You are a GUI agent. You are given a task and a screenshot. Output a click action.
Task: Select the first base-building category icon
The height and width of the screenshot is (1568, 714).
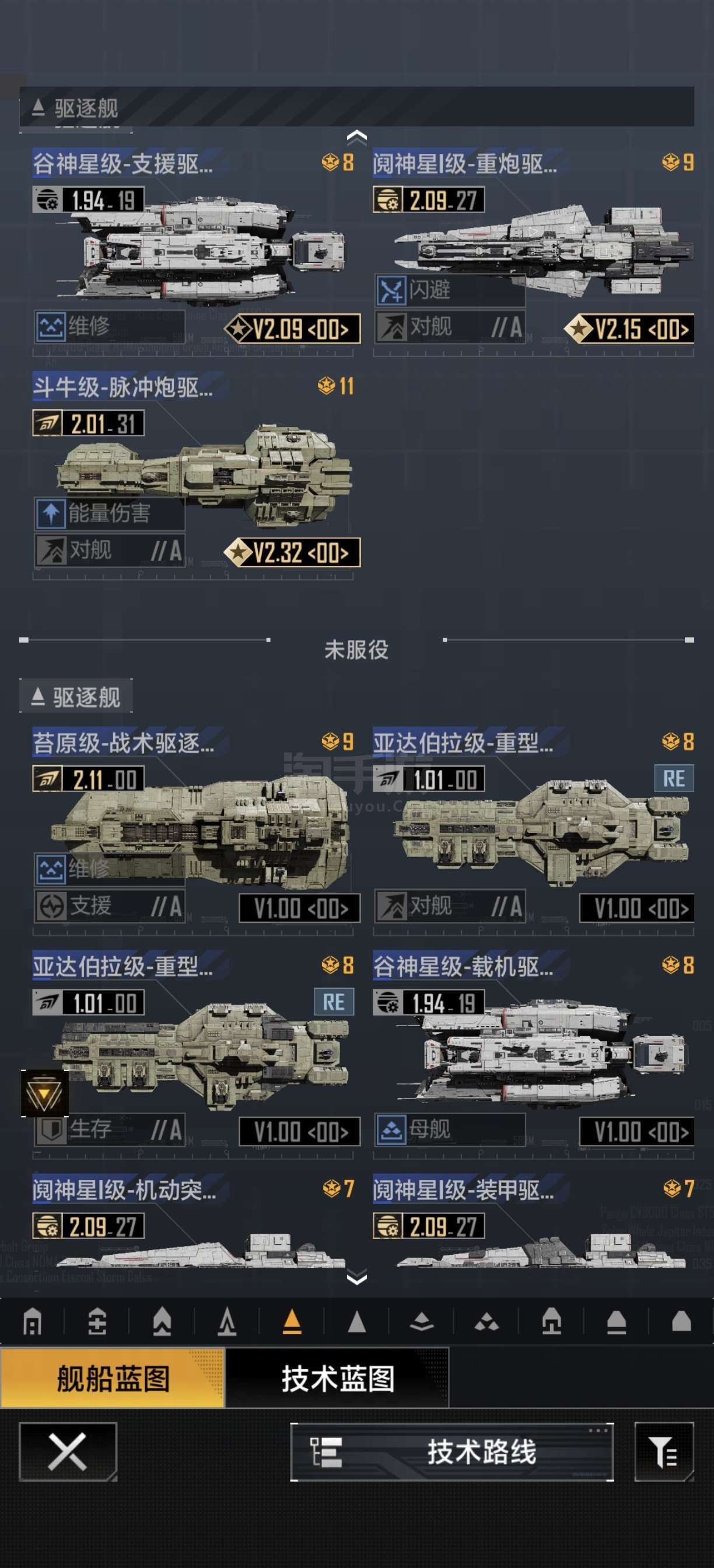pyautogui.click(x=32, y=1321)
